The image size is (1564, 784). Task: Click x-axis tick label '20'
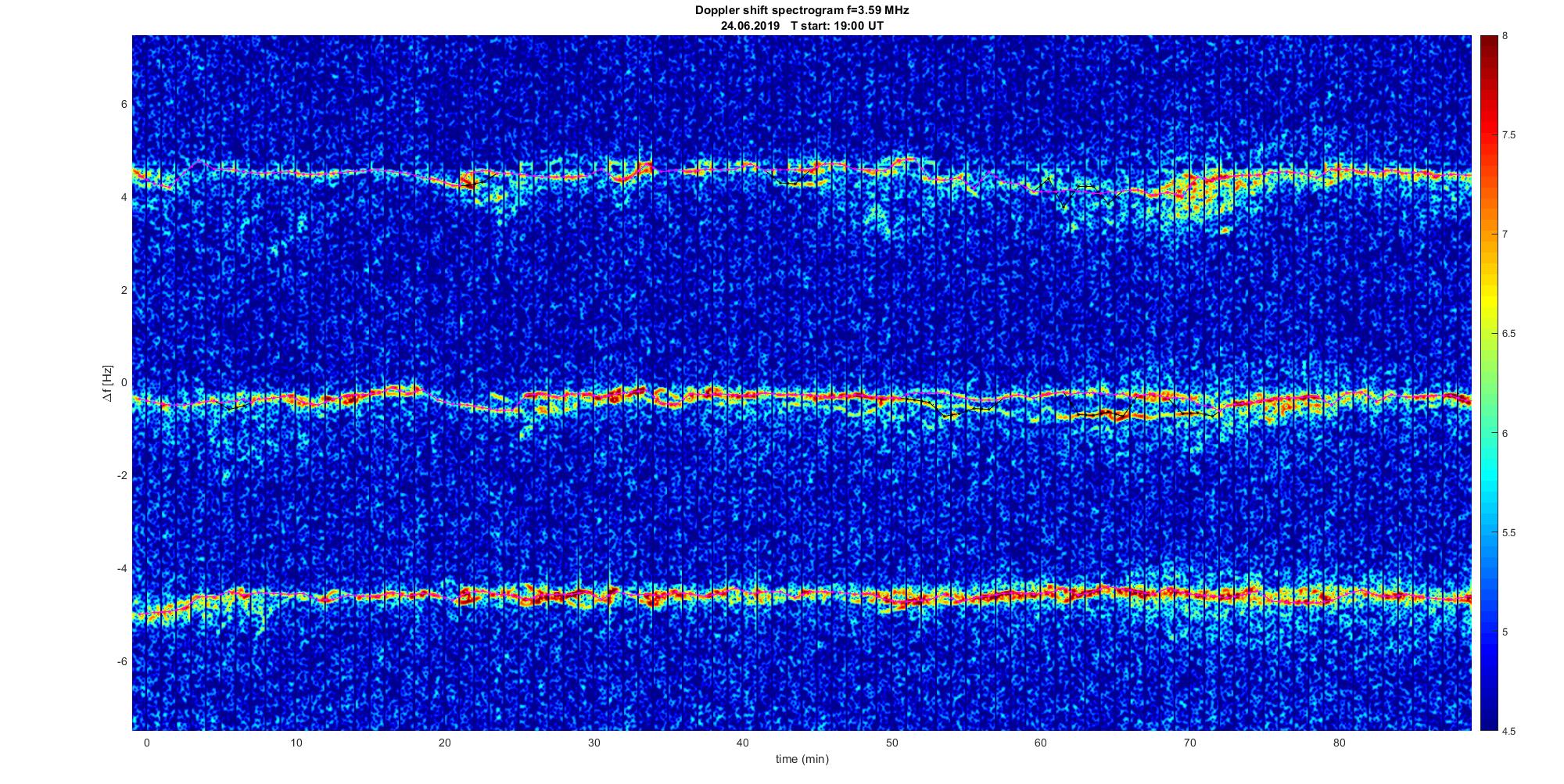pyautogui.click(x=445, y=743)
